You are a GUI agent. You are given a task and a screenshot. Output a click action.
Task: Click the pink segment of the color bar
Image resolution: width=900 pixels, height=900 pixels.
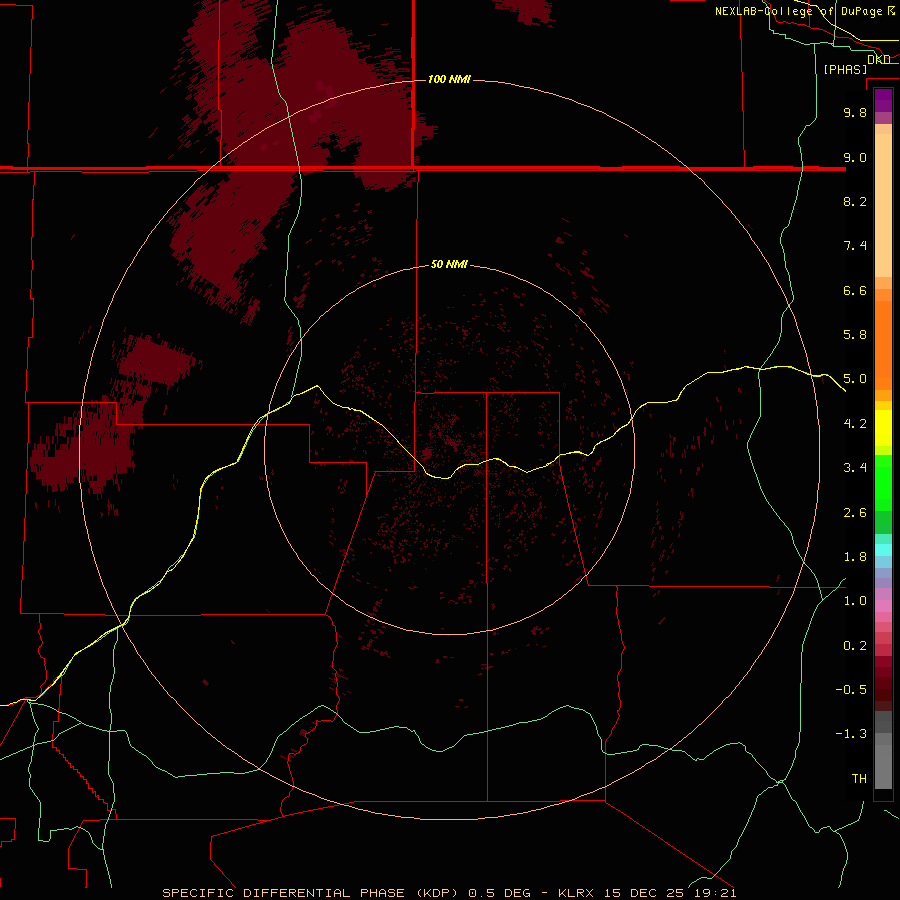883,606
